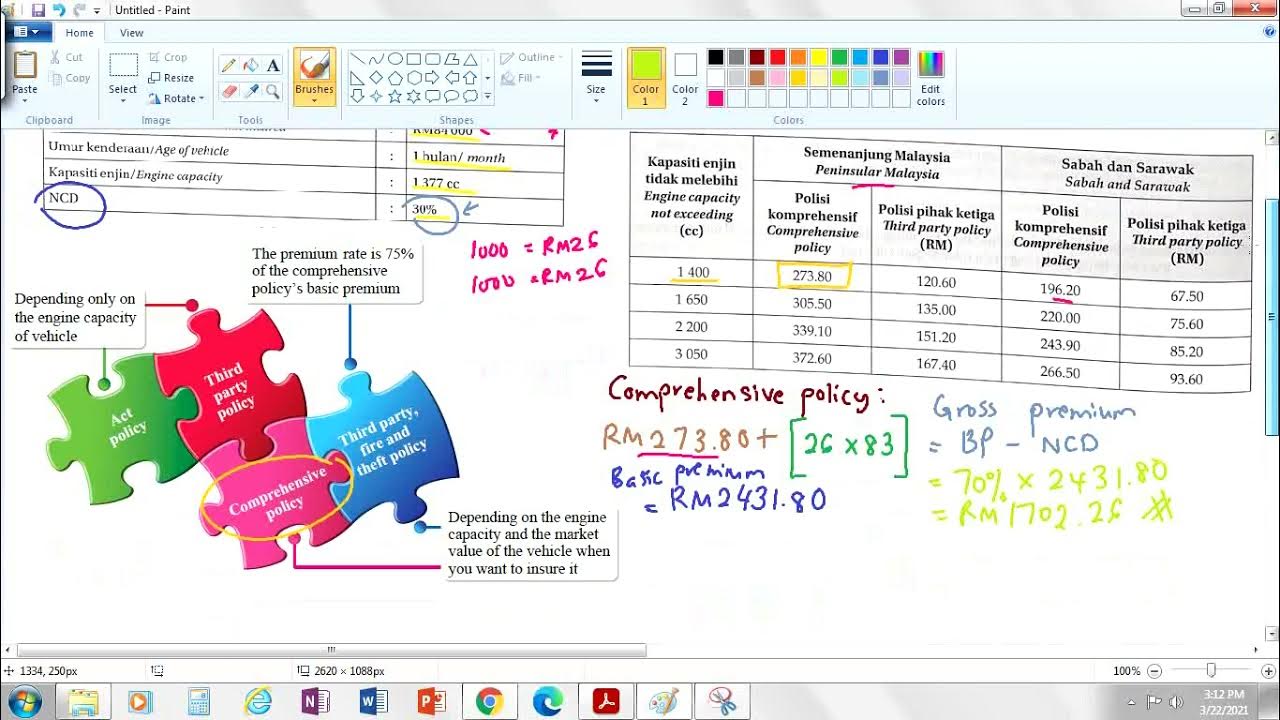Viewport: 1280px width, 720px height.
Task: Open the Customize Quick Access Toolbar dropdown
Action: click(97, 10)
